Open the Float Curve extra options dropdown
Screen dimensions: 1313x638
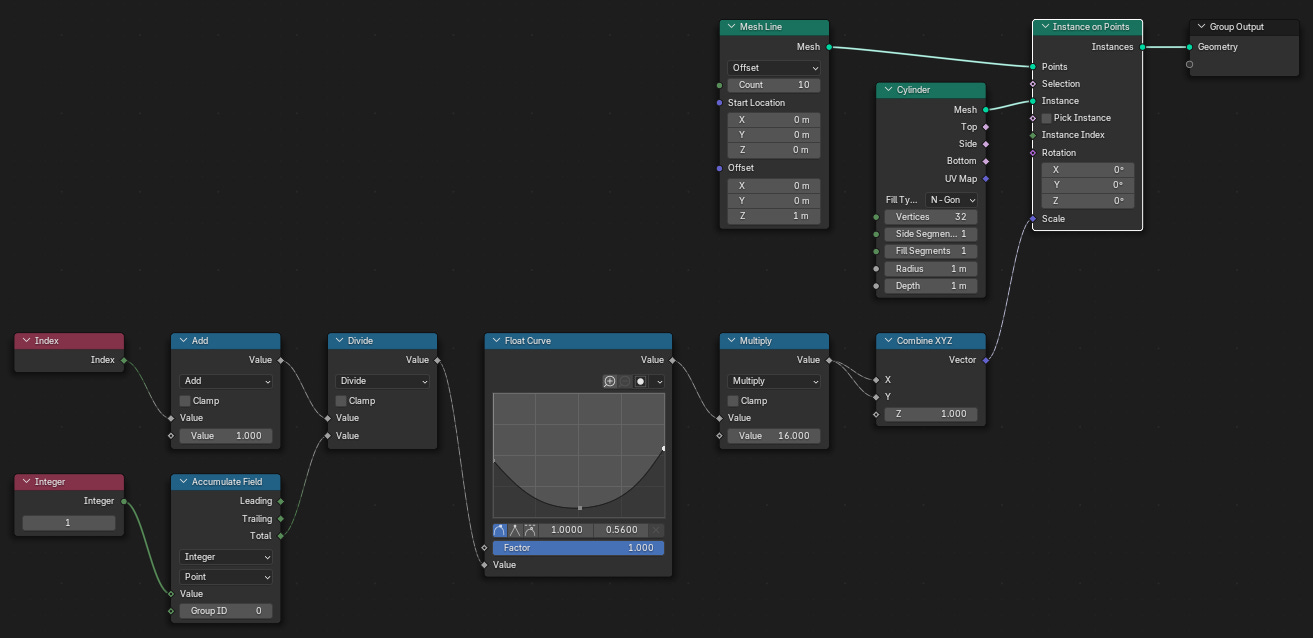659,382
